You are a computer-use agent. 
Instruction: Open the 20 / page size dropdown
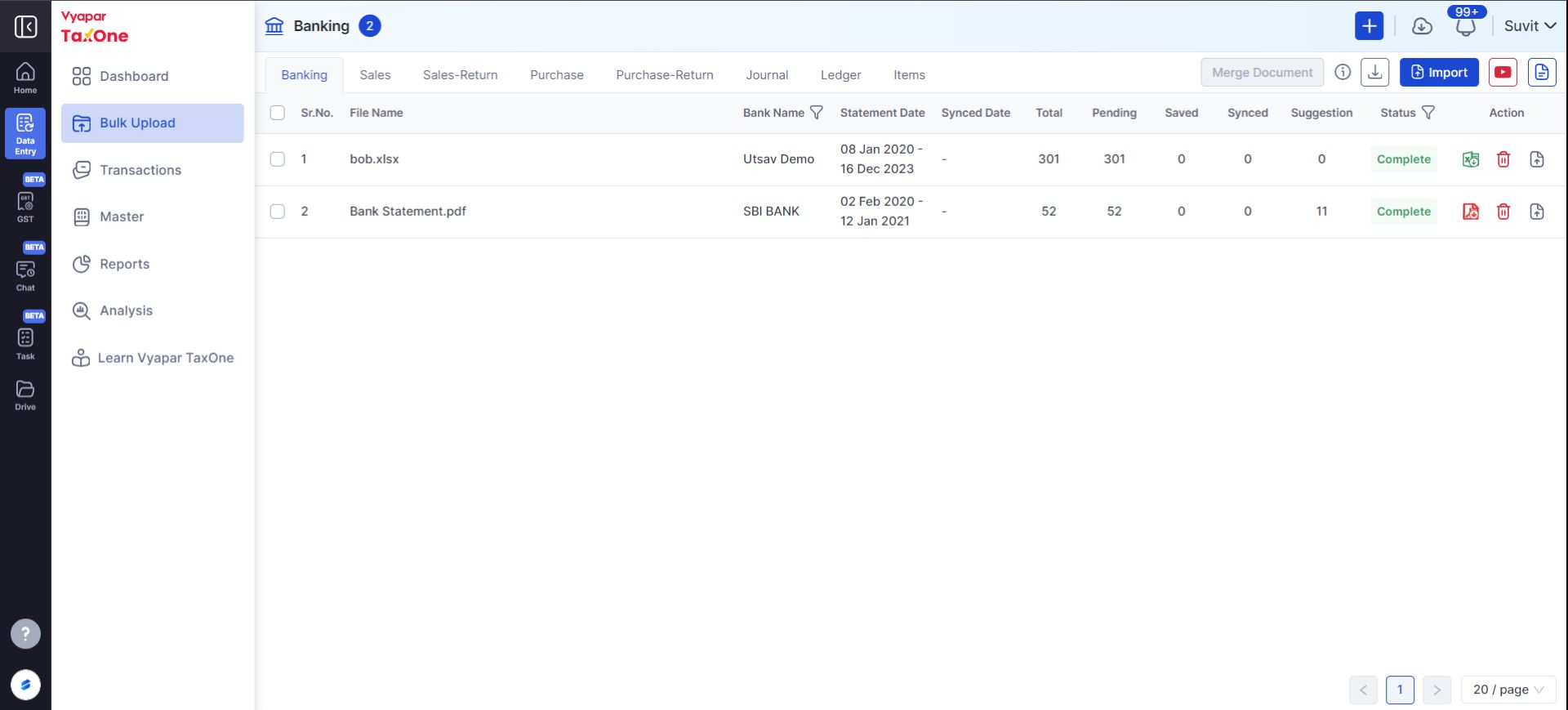(x=1508, y=690)
